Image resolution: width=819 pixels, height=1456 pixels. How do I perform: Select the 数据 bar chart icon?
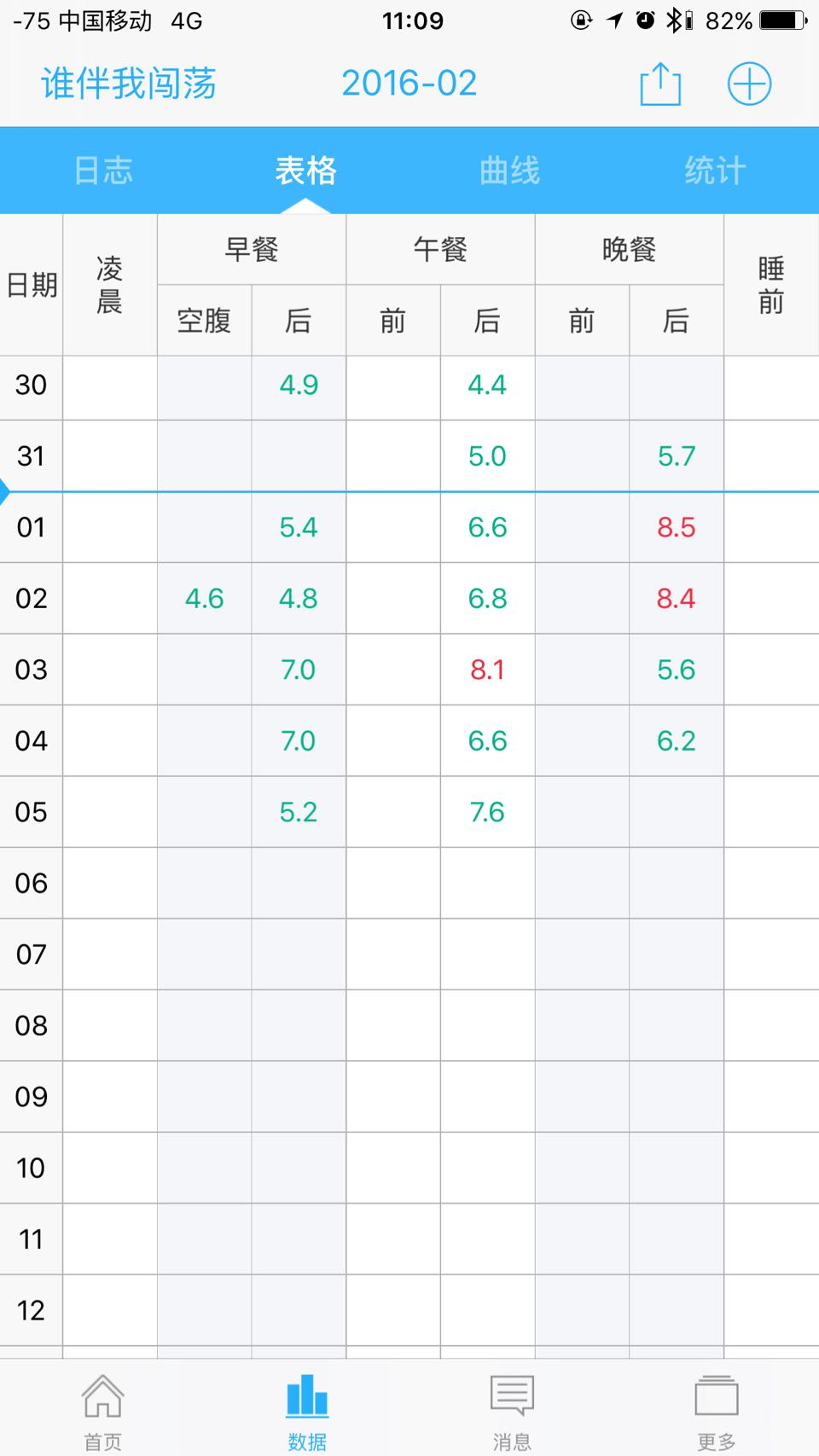pos(307,1396)
